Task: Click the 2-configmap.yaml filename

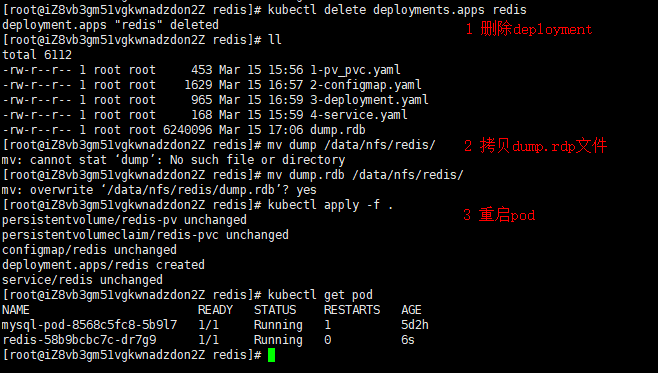Action: coord(366,85)
